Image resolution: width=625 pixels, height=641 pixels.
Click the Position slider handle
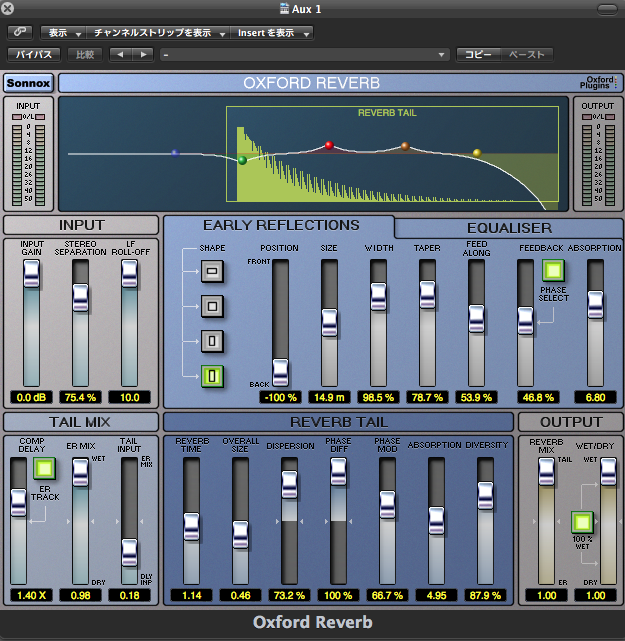click(280, 372)
